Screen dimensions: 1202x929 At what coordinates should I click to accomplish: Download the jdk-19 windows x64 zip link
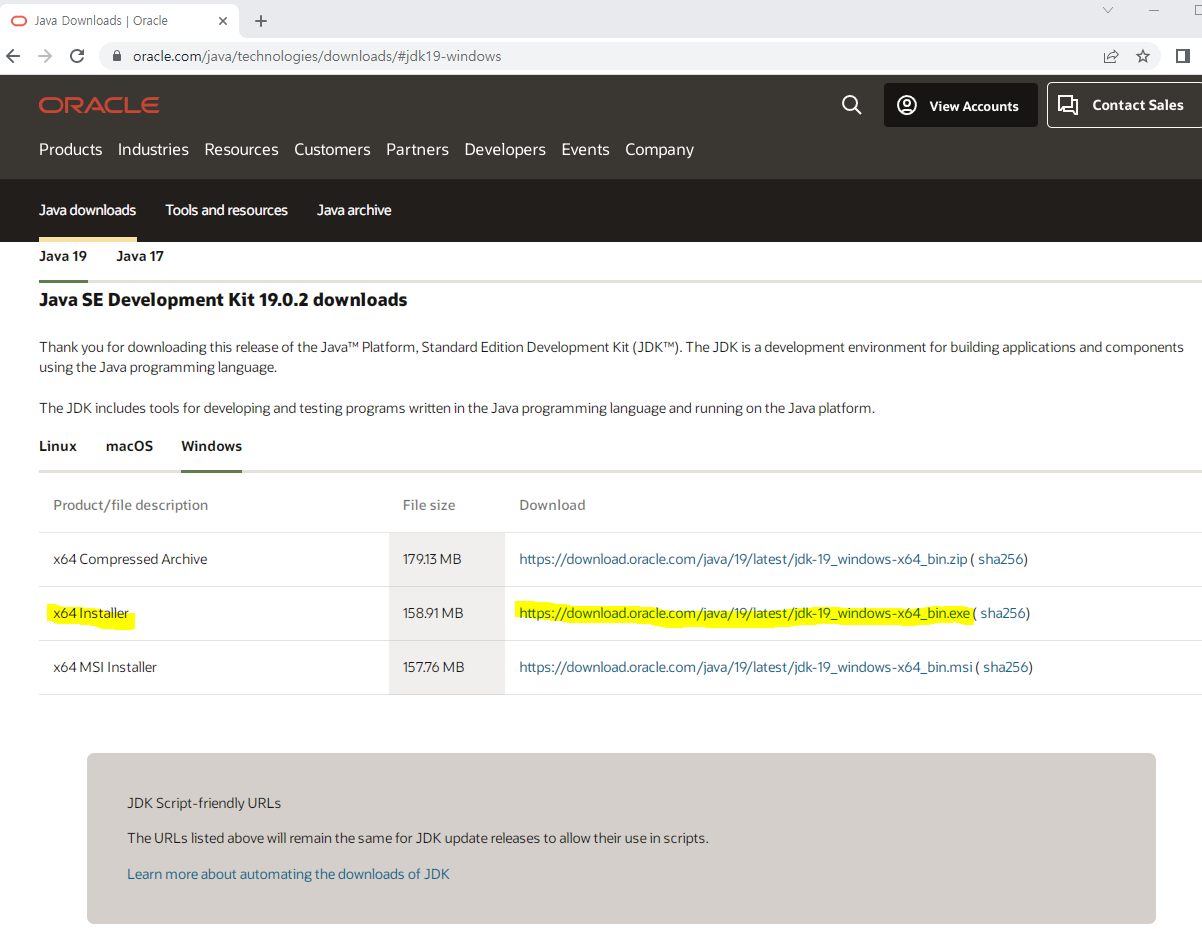[743, 559]
